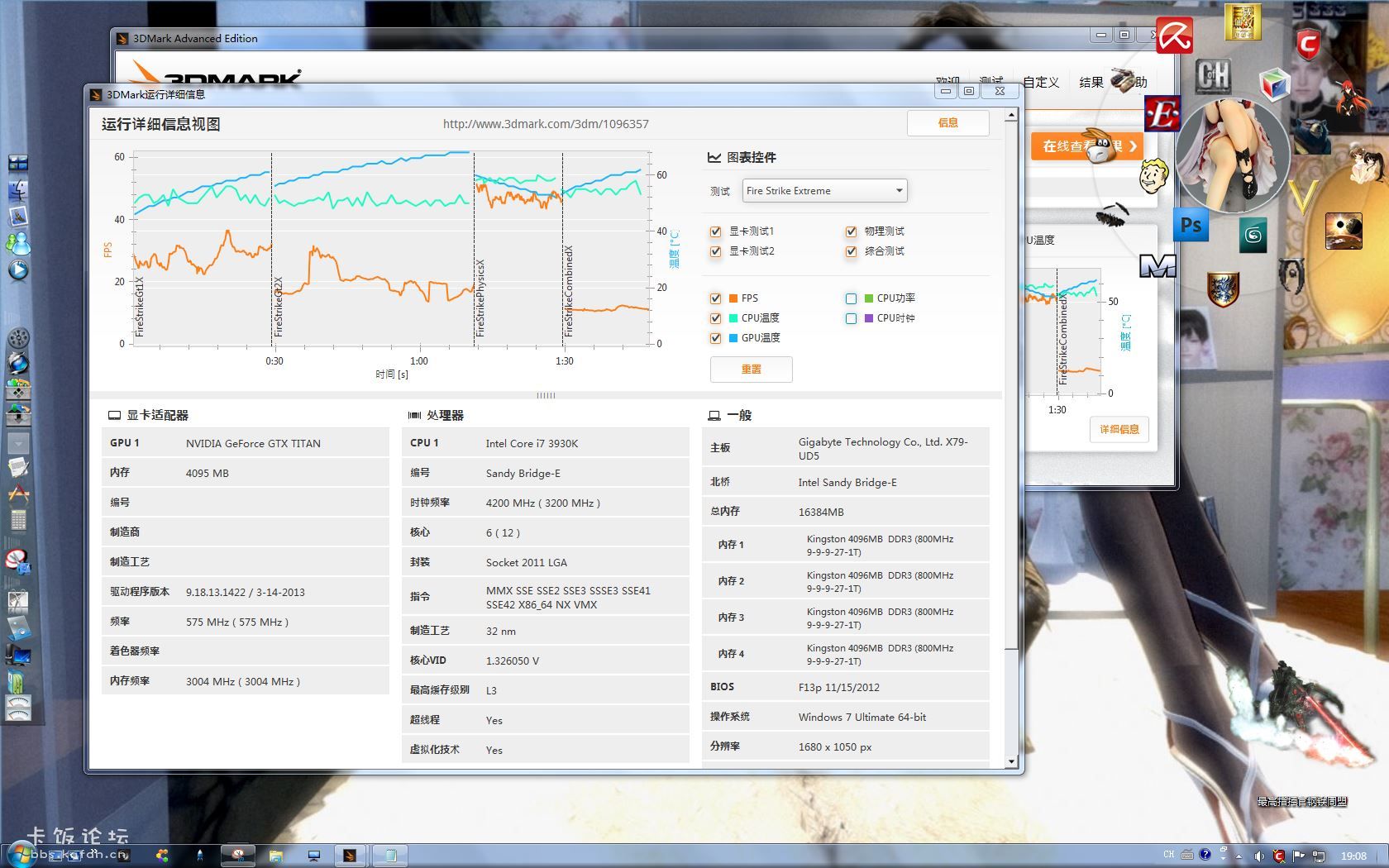Image resolution: width=1389 pixels, height=868 pixels.
Task: Launch the solar eclipse planet icon
Action: [x=1343, y=231]
